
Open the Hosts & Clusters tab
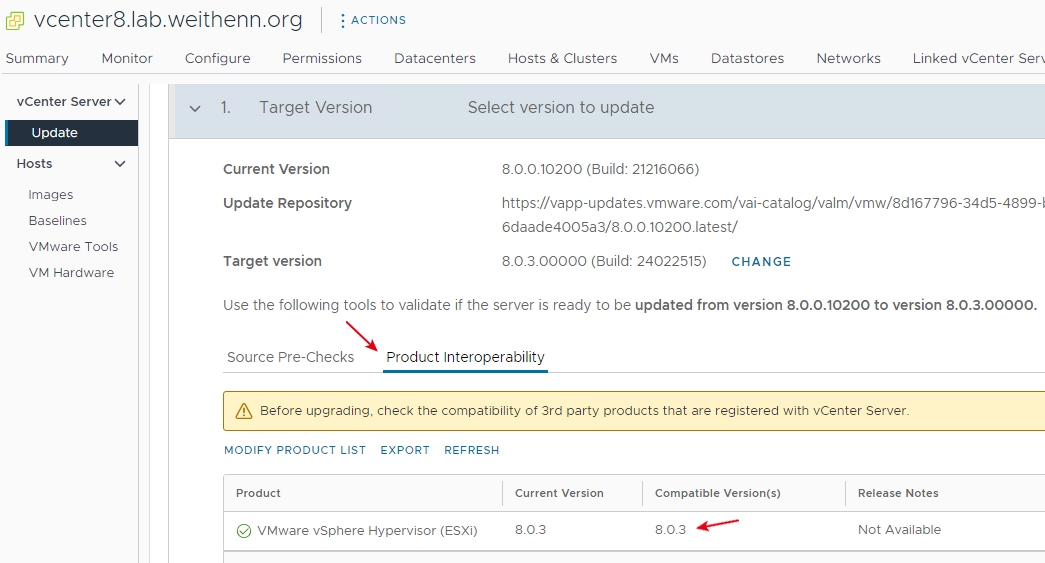(x=562, y=59)
